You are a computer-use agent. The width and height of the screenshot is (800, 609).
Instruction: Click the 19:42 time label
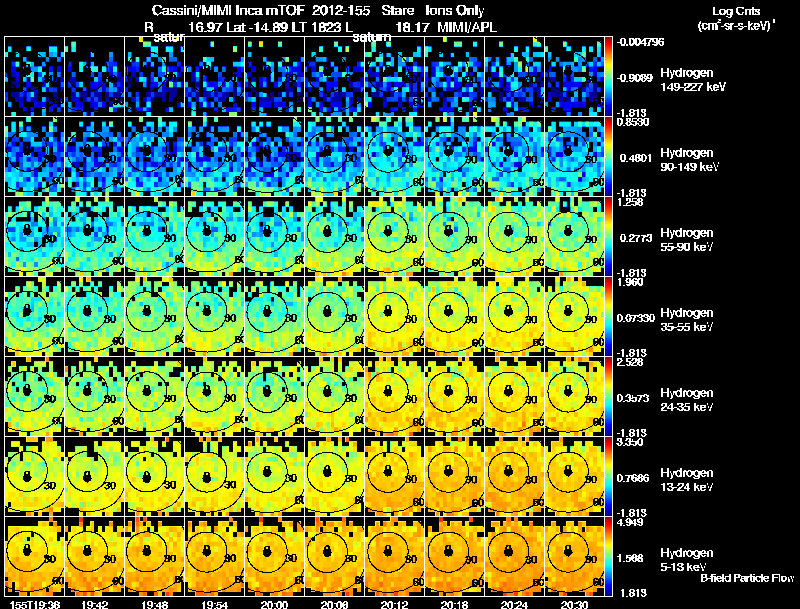point(94,604)
